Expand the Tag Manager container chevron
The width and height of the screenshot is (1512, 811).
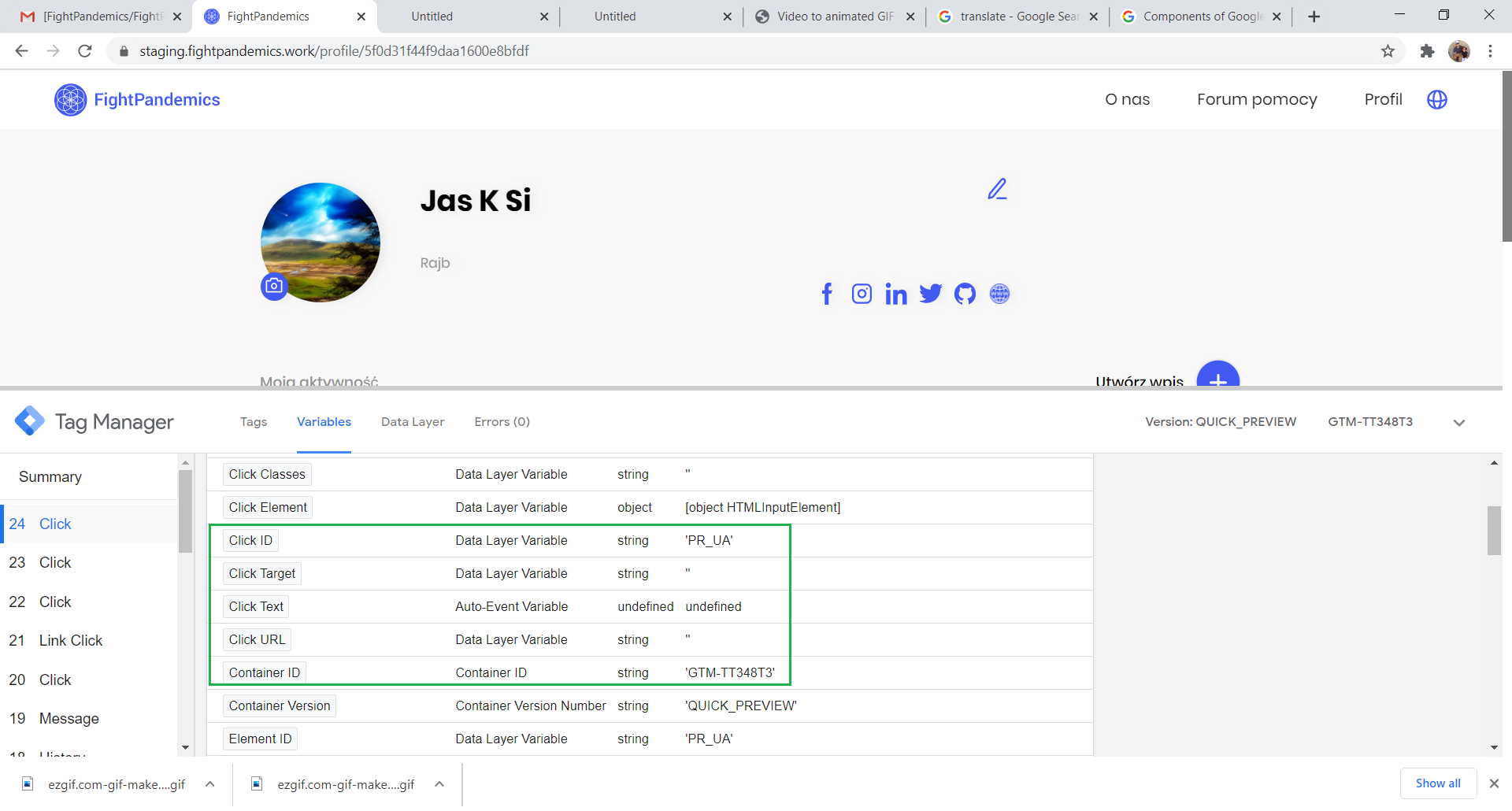click(x=1459, y=423)
